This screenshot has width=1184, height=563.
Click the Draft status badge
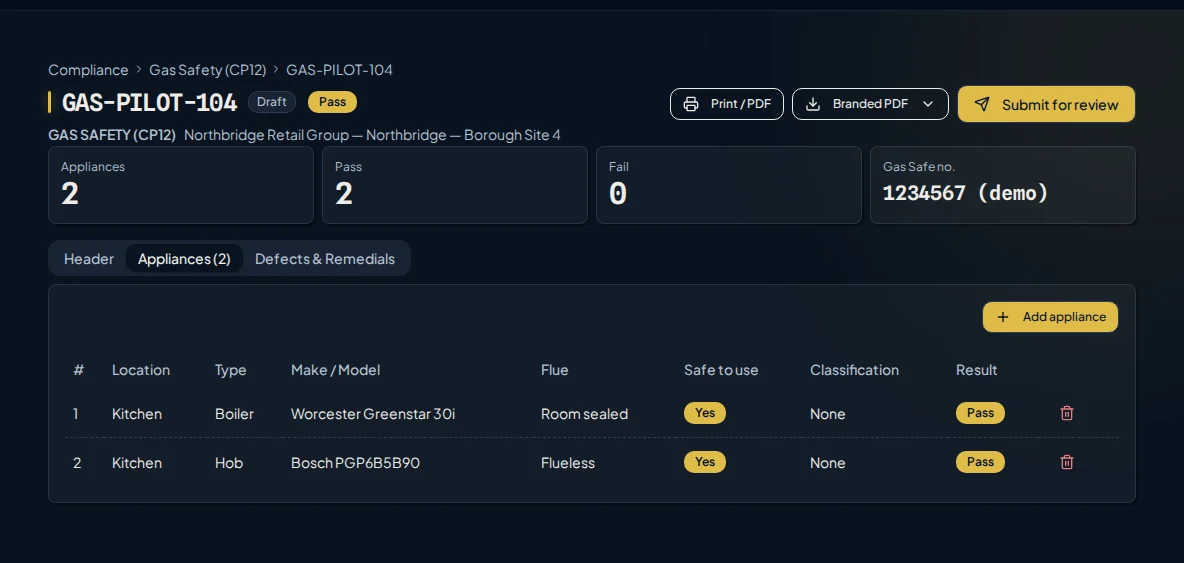tap(272, 102)
